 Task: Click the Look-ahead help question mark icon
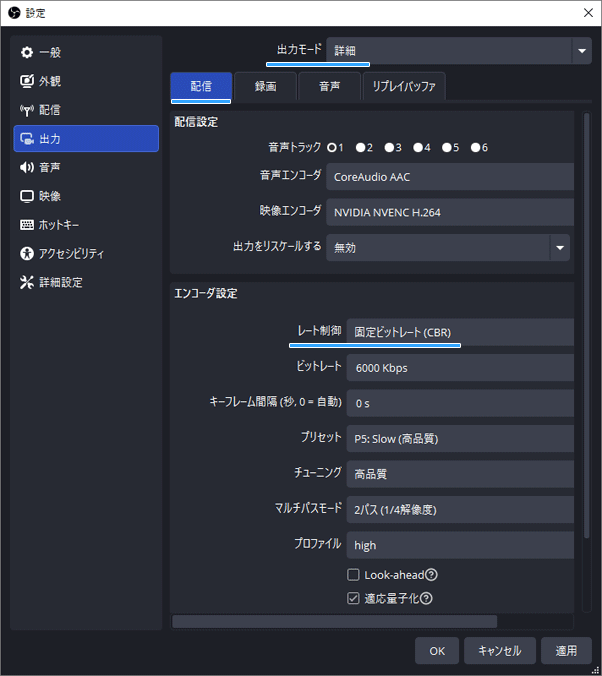431,575
